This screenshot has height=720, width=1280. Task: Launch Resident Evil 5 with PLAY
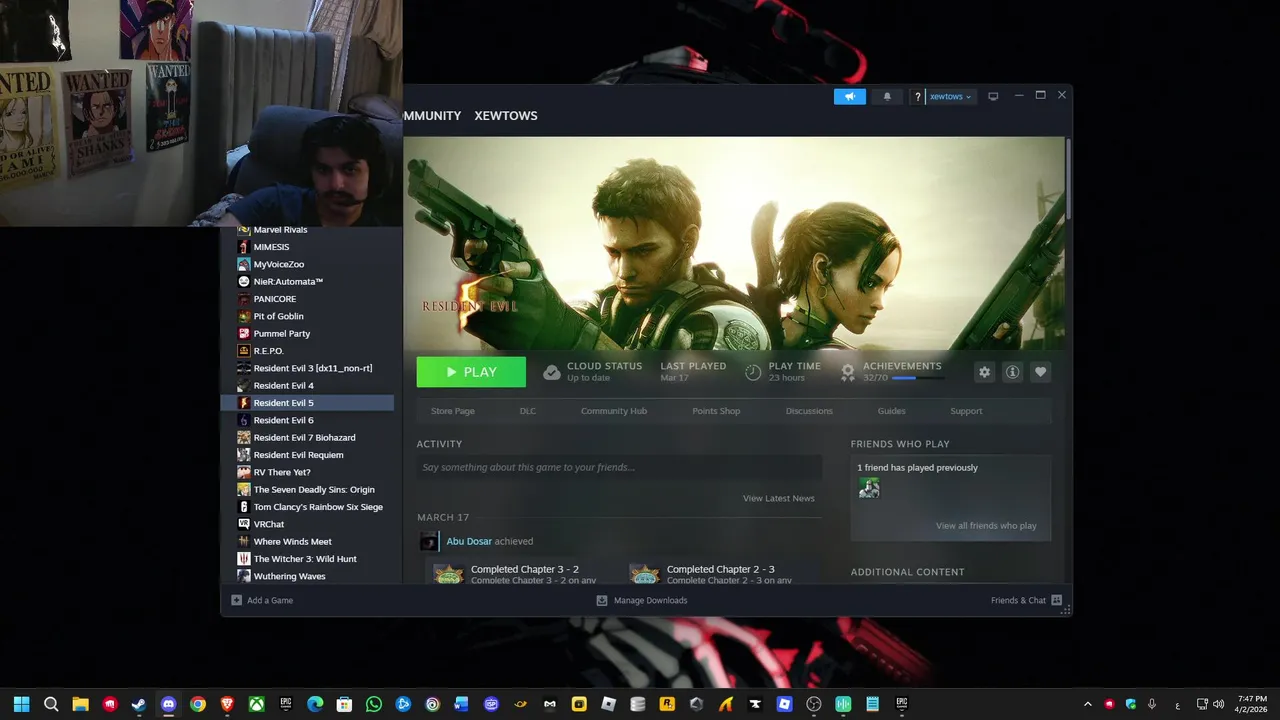pyautogui.click(x=471, y=372)
